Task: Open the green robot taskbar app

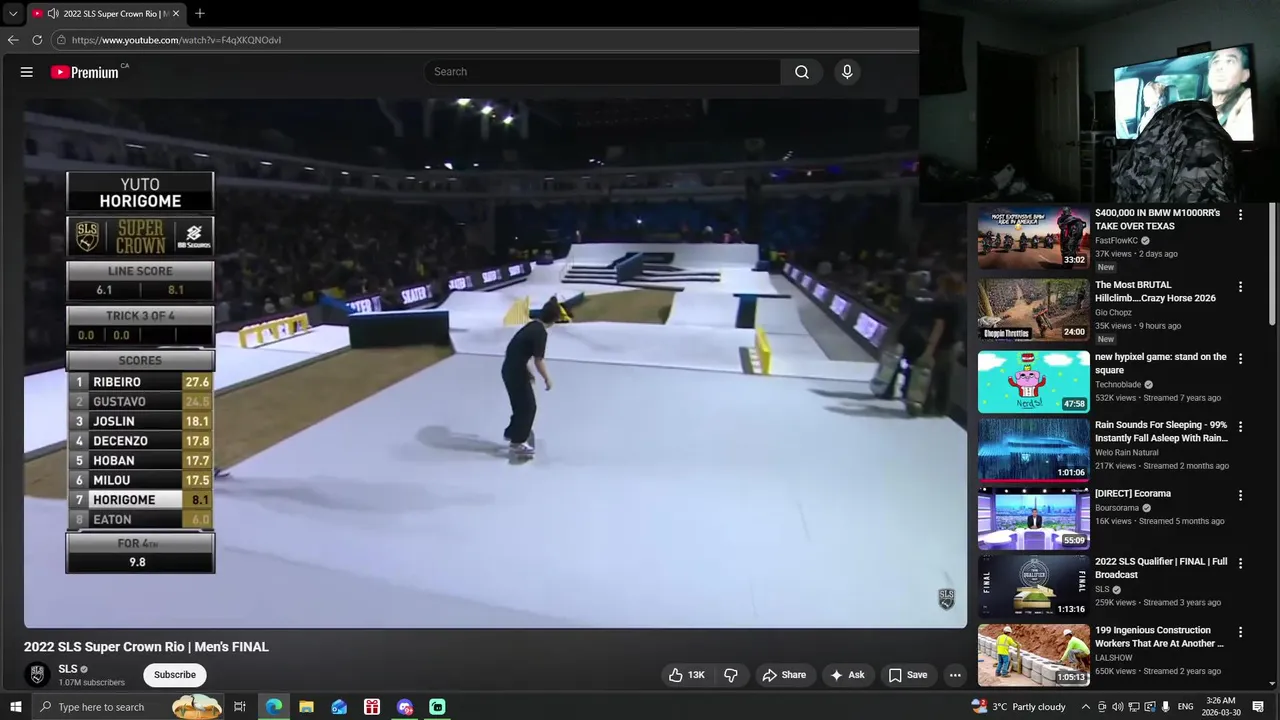Action: click(x=437, y=707)
